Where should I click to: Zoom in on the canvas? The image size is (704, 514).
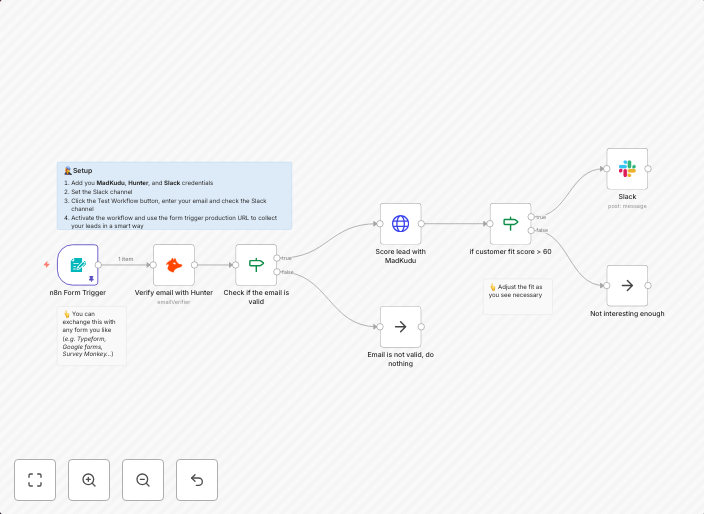pyautogui.click(x=89, y=480)
